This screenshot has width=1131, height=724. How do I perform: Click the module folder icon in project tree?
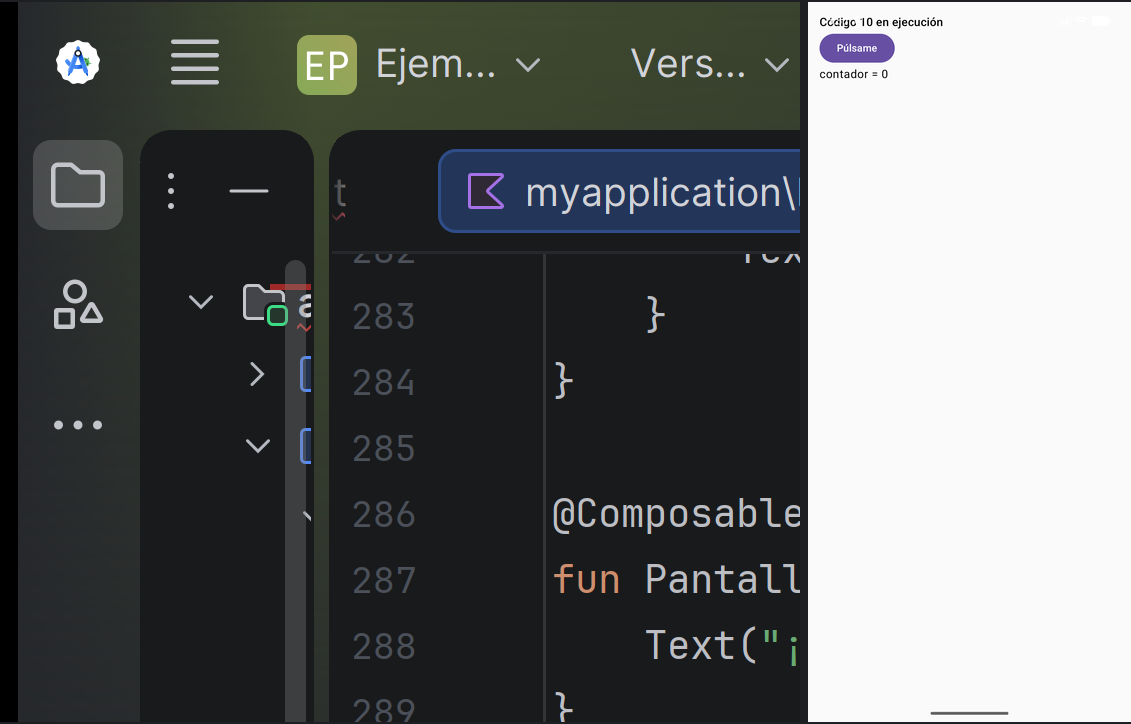[265, 304]
